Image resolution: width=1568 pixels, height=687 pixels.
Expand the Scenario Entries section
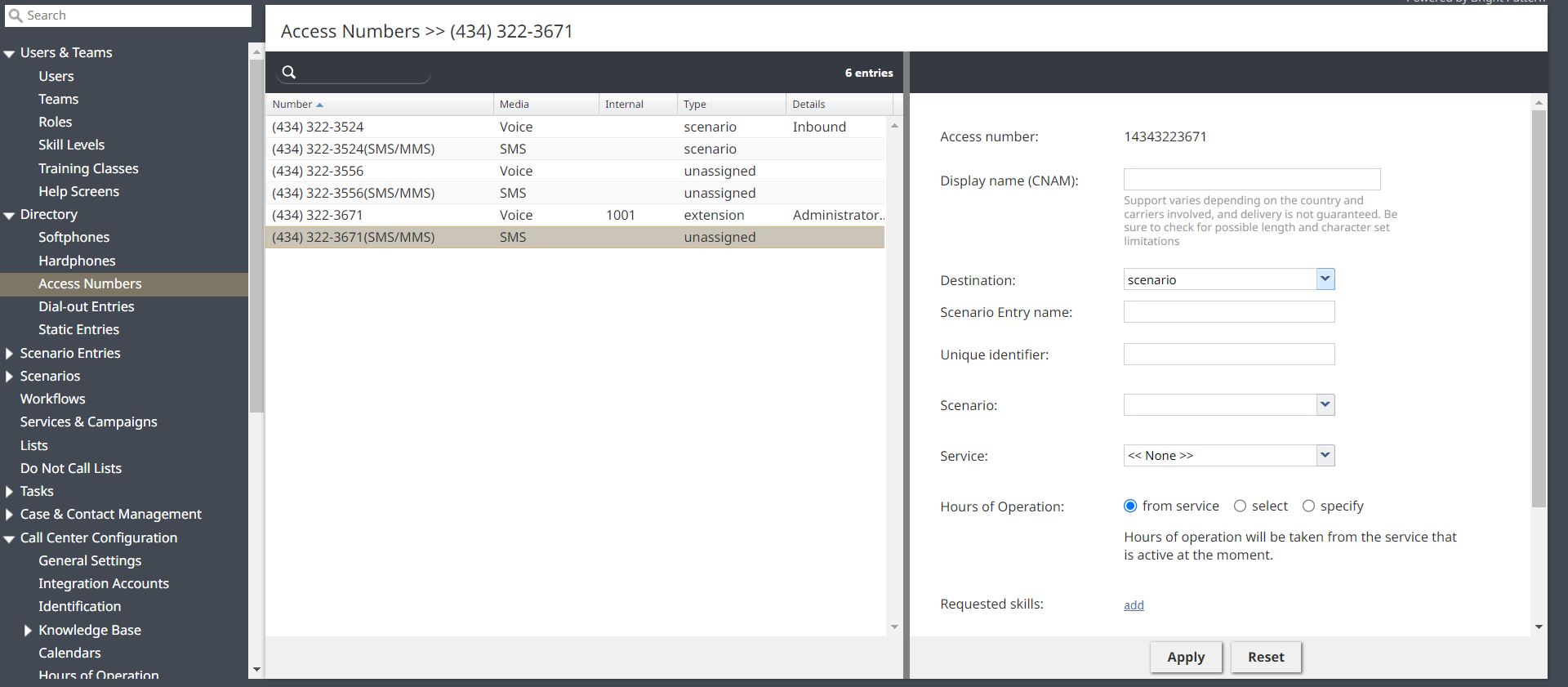pyautogui.click(x=9, y=354)
